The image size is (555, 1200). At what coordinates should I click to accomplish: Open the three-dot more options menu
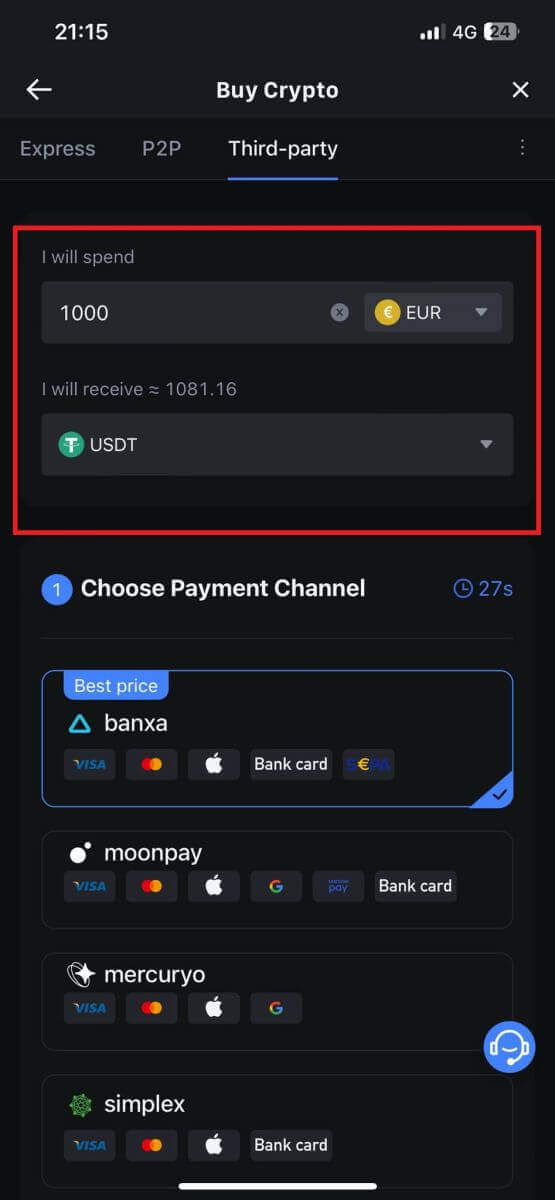(x=522, y=148)
